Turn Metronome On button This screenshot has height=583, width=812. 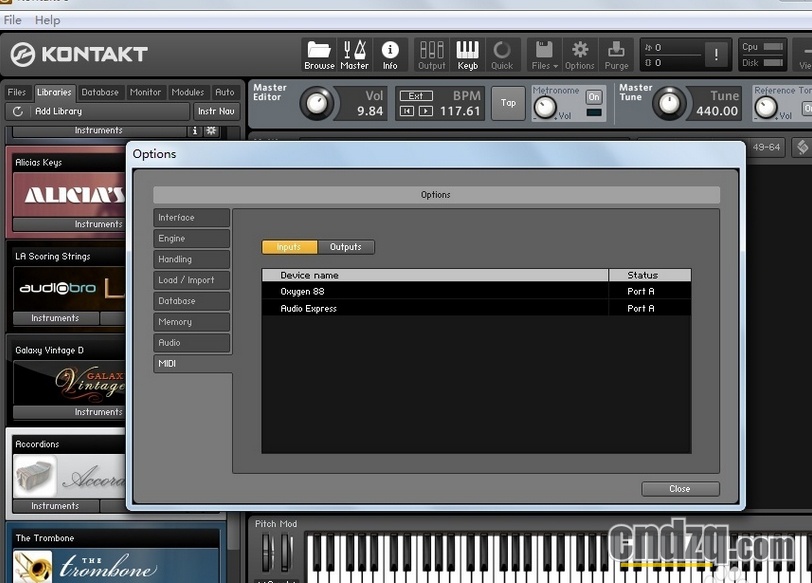coord(594,97)
